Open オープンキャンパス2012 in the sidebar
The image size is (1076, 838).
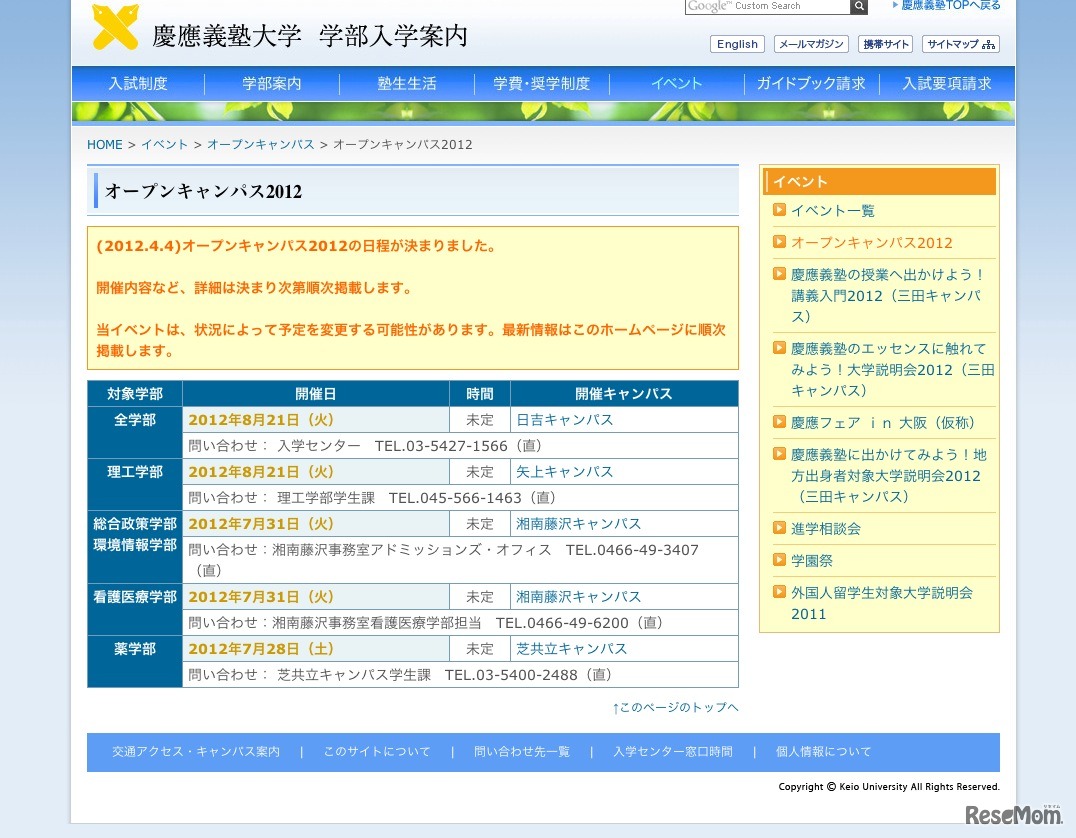[872, 243]
